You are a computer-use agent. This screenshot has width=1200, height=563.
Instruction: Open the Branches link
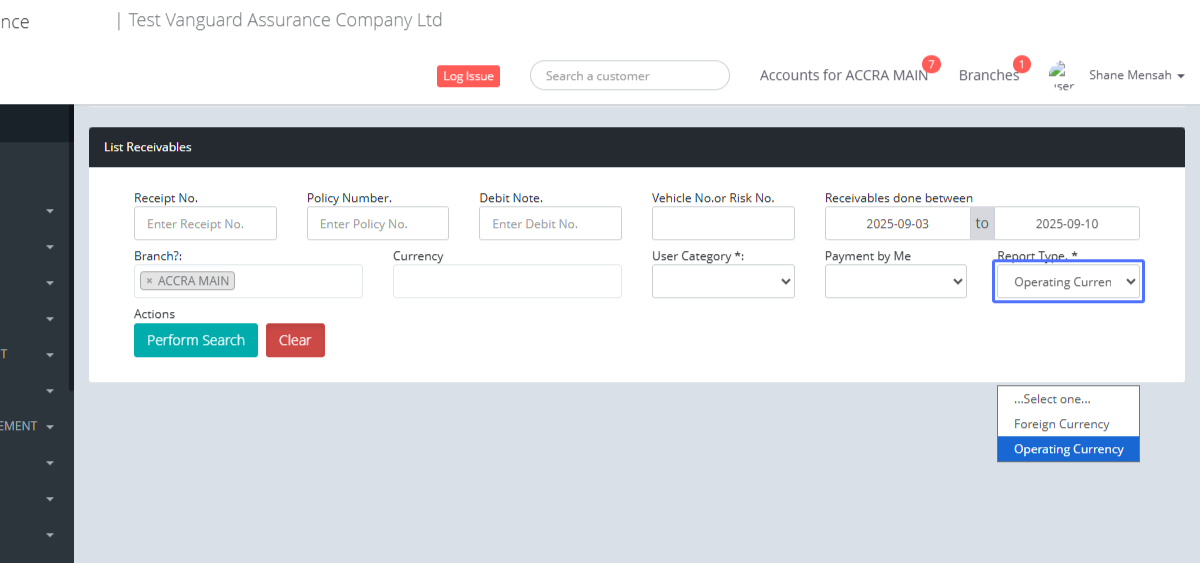(988, 75)
